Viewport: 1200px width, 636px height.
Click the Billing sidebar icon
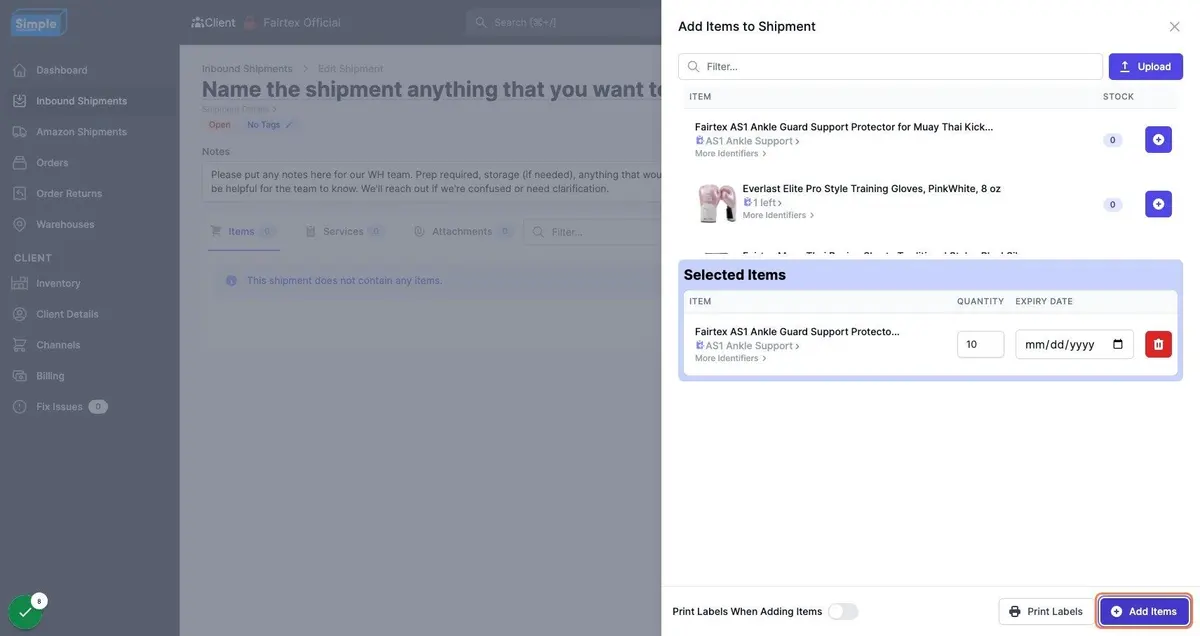[19, 376]
